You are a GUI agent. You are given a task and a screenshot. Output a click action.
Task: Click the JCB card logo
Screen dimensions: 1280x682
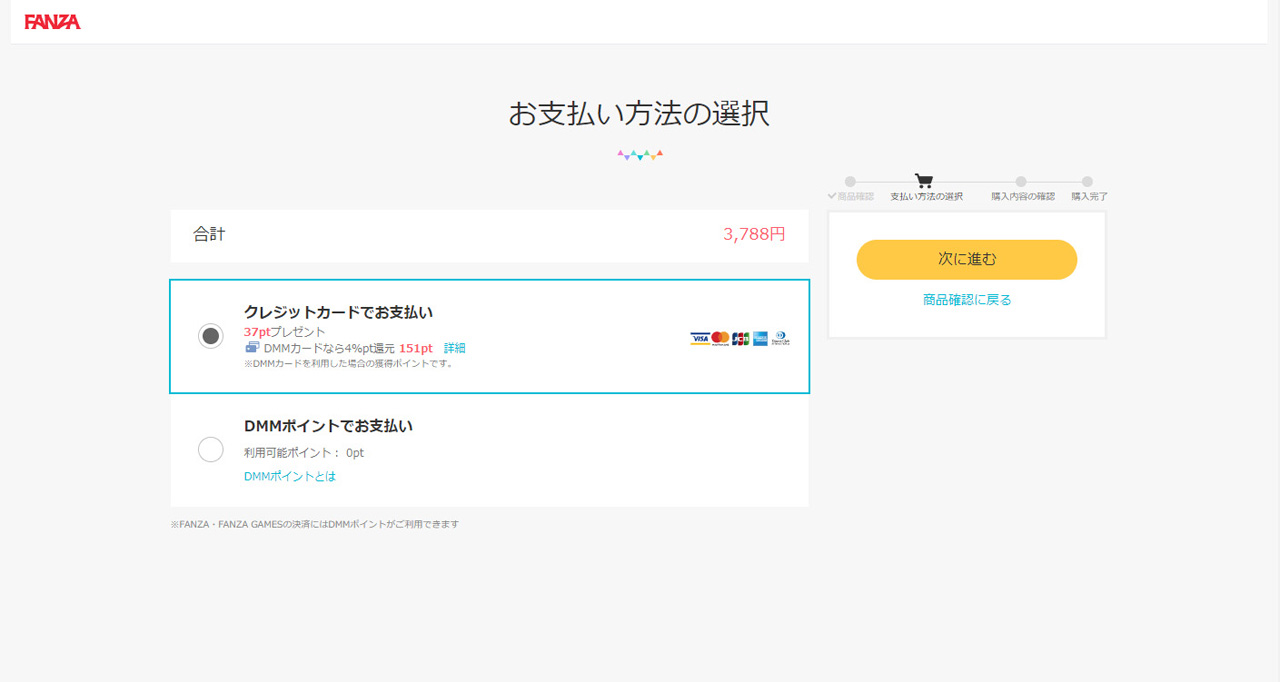coord(741,339)
